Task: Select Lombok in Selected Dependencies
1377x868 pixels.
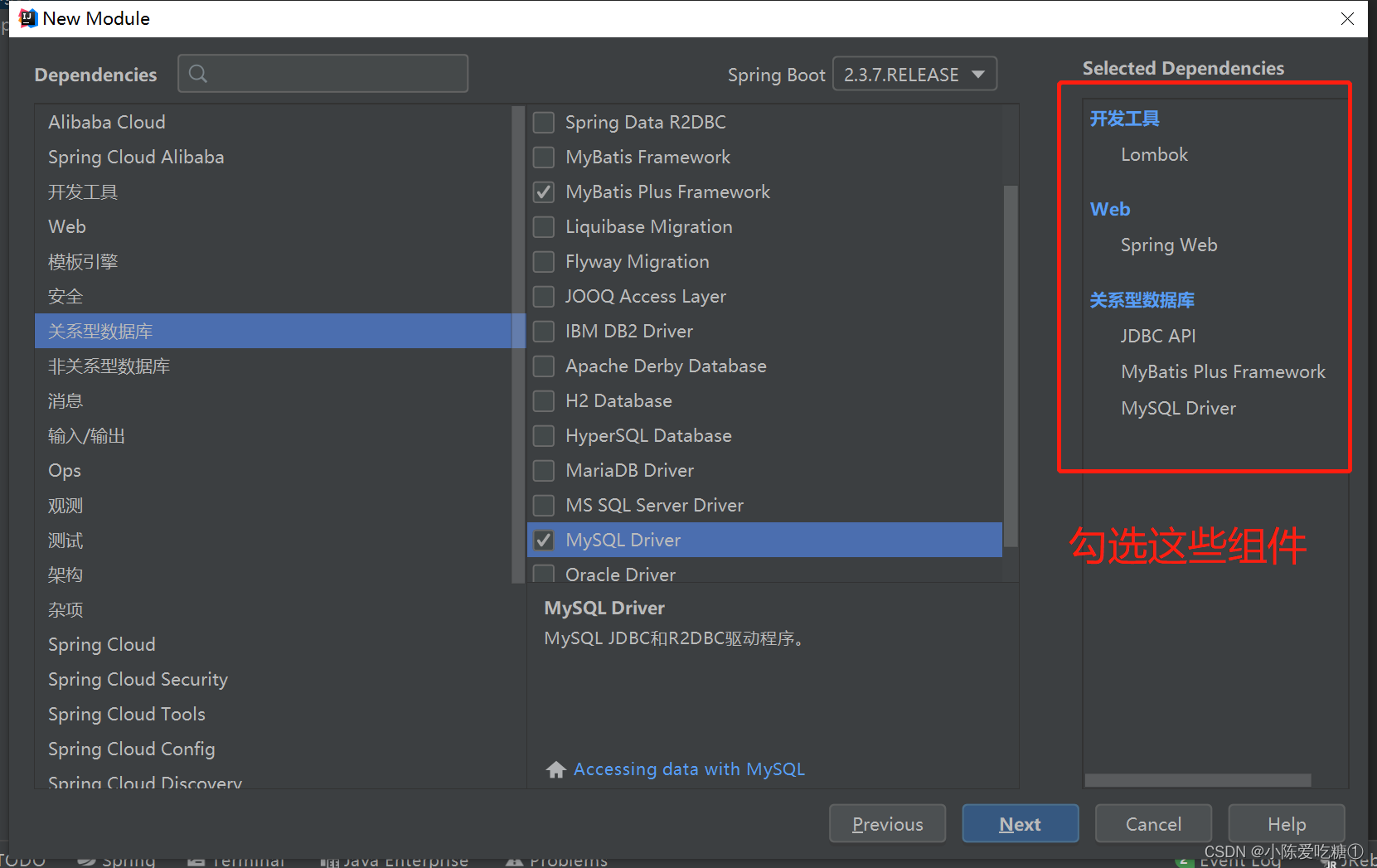Action: 1154,155
